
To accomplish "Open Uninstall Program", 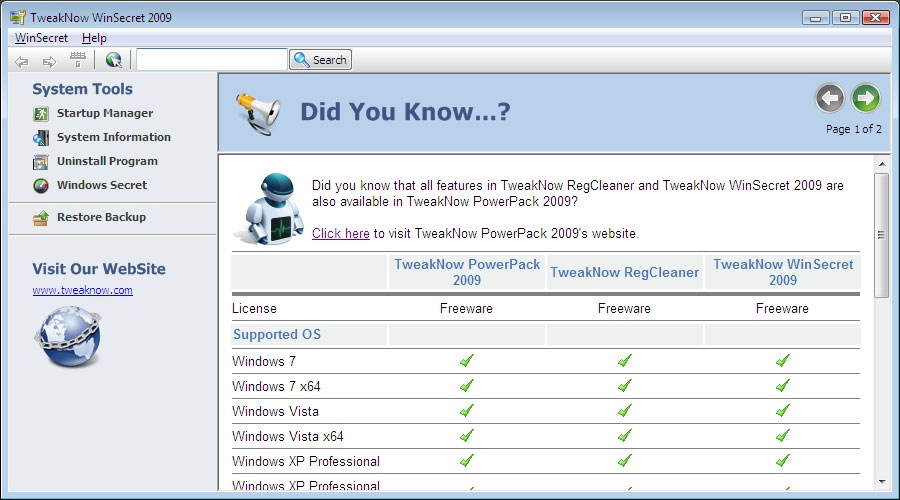I will pos(107,161).
